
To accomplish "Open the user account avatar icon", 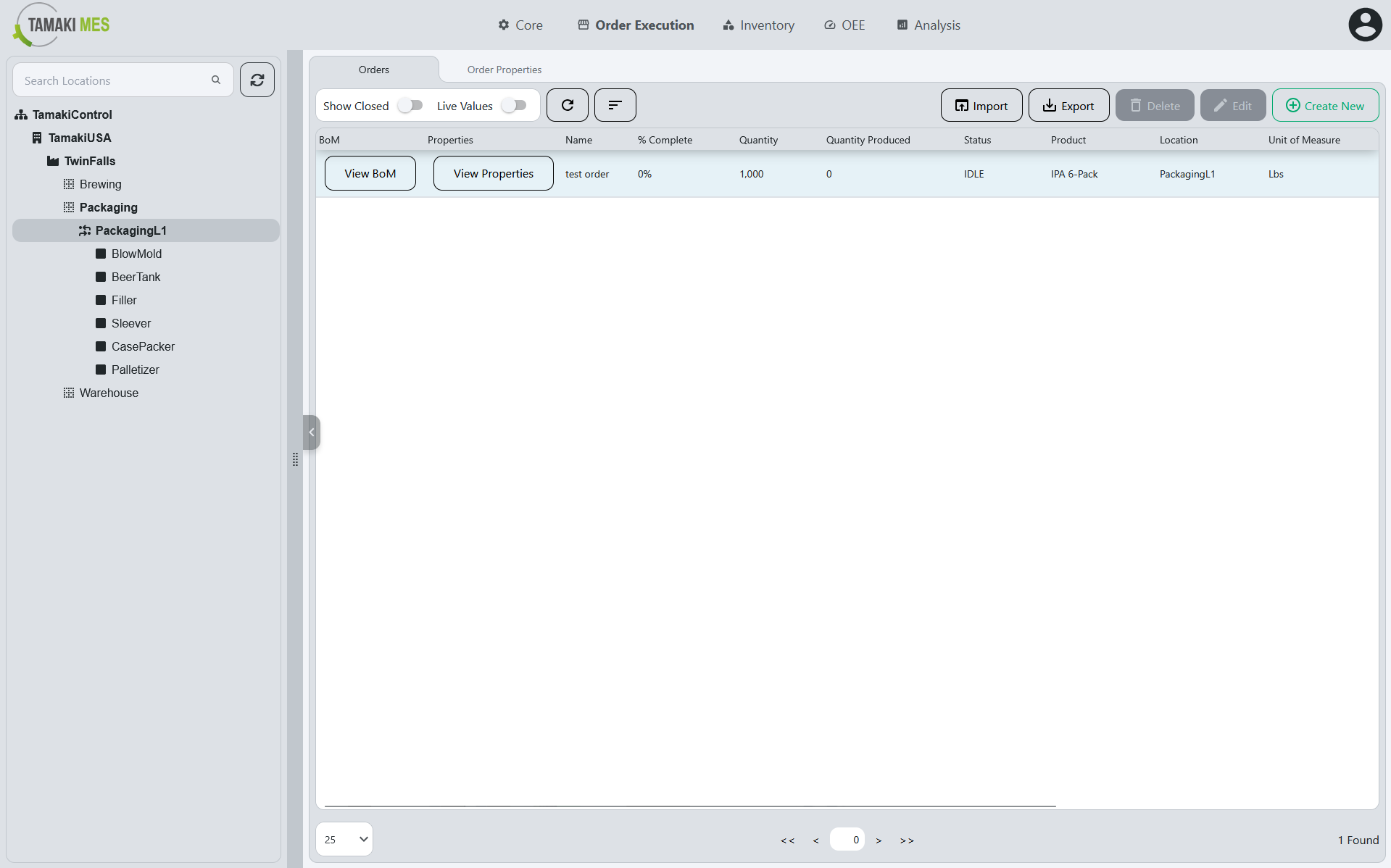I will pos(1365,25).
